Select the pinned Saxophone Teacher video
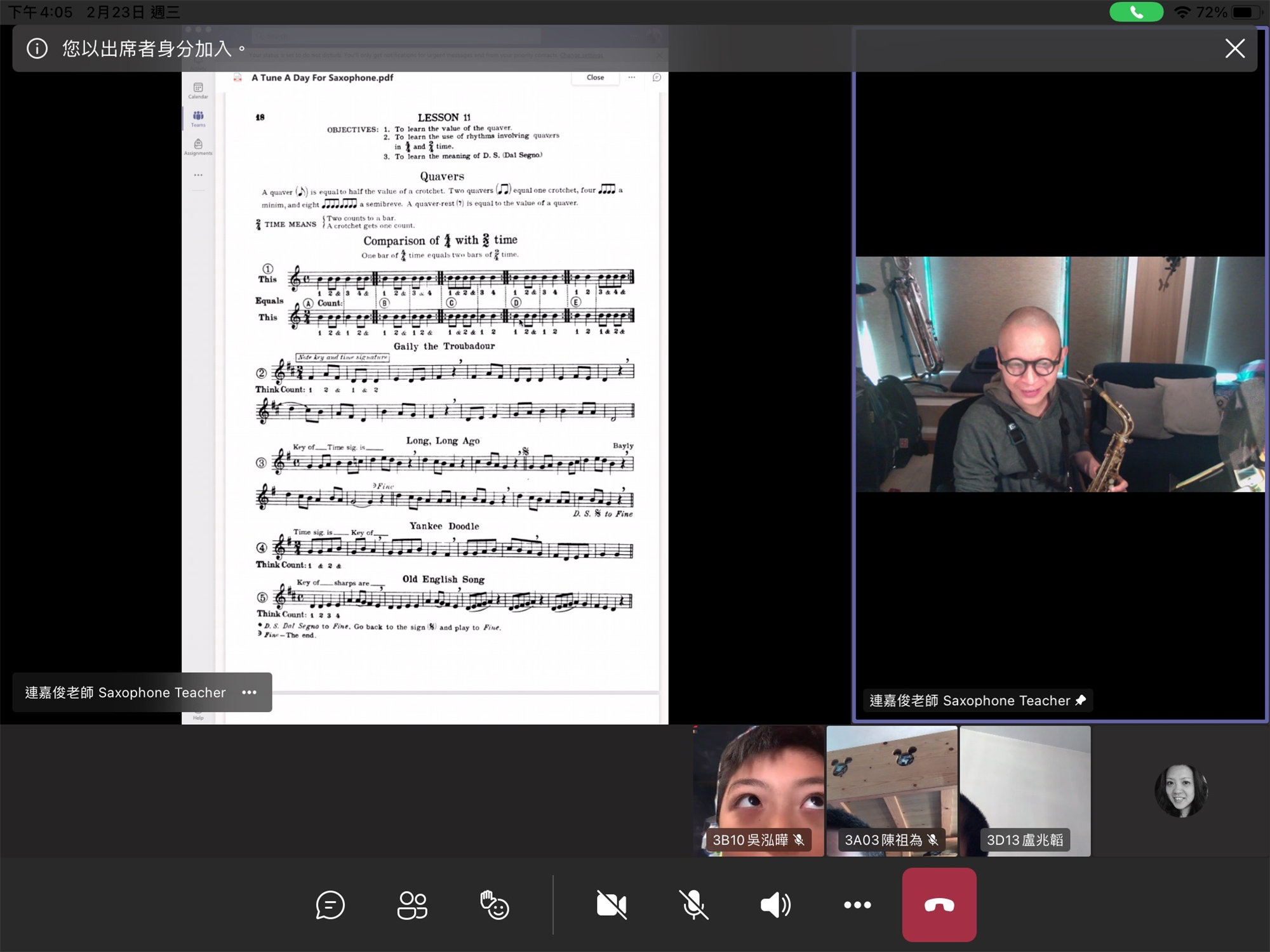Viewport: 1270px width, 952px height. pyautogui.click(x=1059, y=374)
